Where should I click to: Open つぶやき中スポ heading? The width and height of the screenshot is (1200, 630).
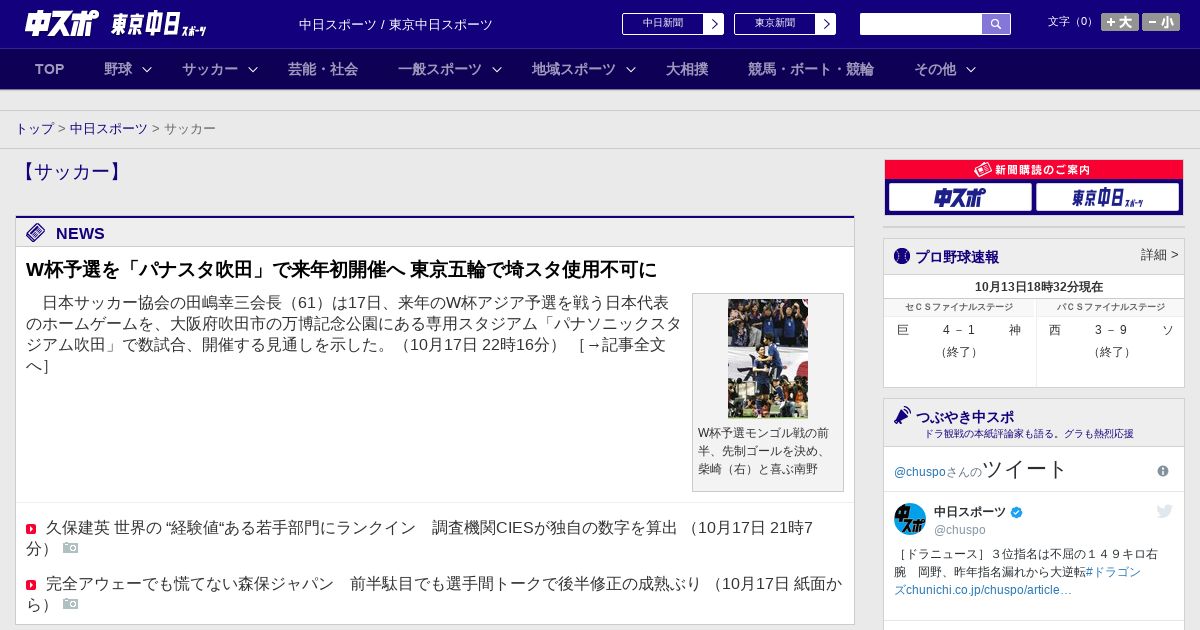click(965, 417)
